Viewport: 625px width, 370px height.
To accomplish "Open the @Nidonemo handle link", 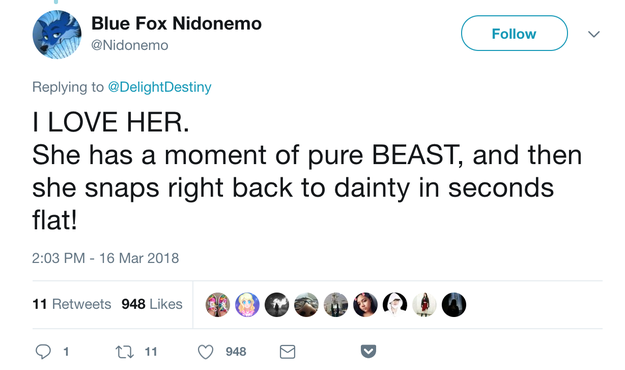I will (130, 45).
